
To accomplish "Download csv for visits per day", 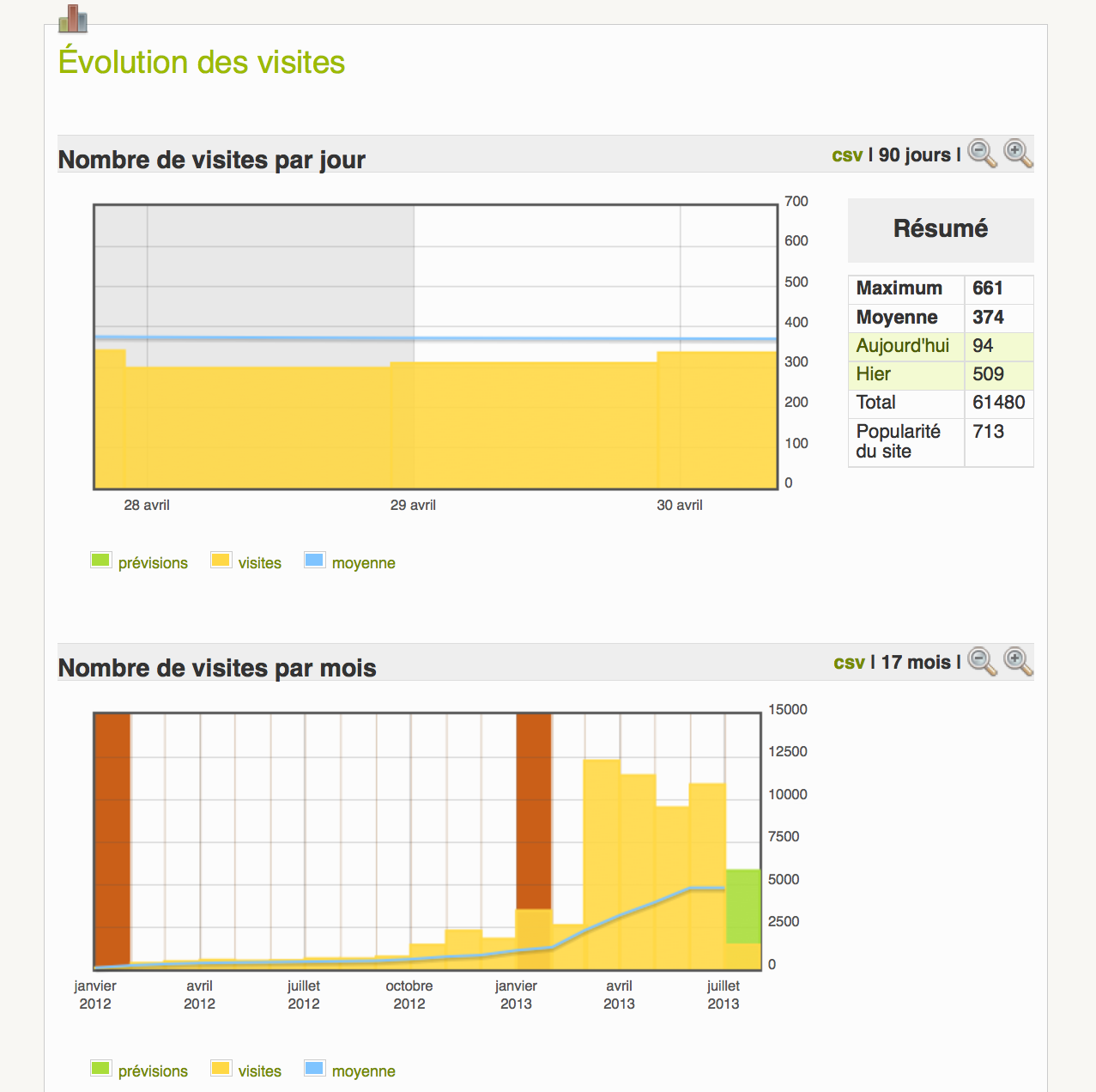I will coord(847,155).
